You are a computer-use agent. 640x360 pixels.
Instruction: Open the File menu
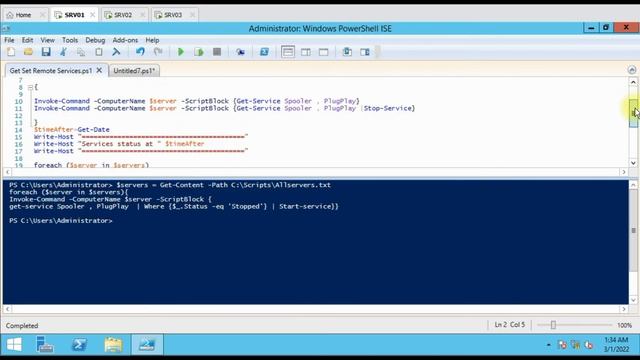pos(9,40)
